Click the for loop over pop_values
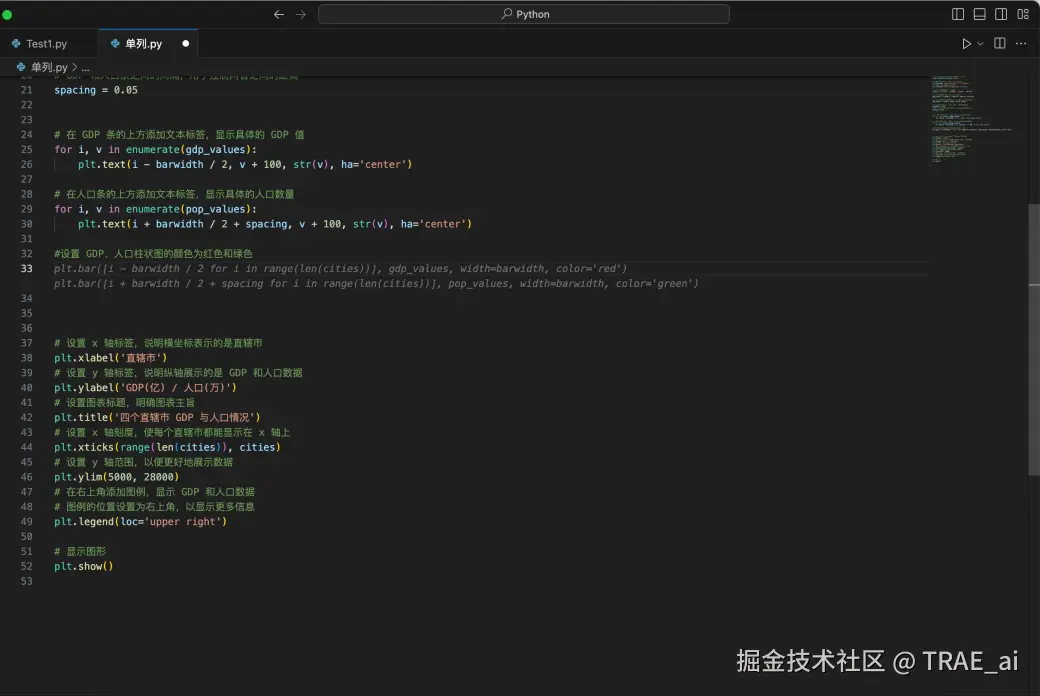The height and width of the screenshot is (696, 1040). tap(155, 209)
